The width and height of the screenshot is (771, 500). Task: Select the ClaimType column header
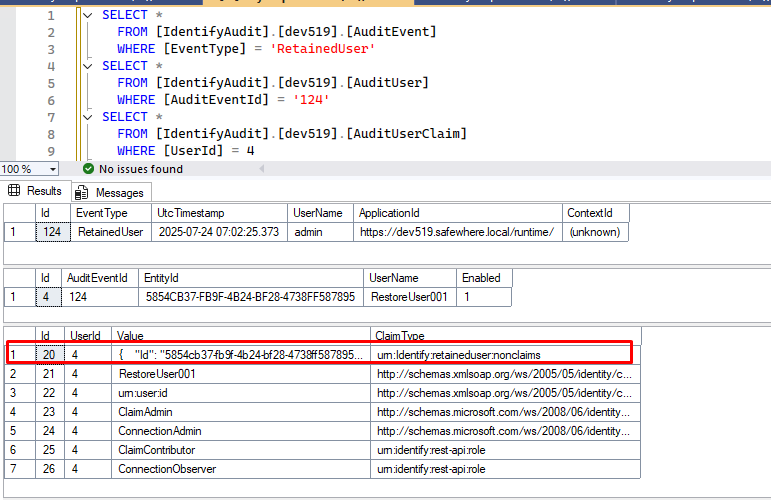505,335
